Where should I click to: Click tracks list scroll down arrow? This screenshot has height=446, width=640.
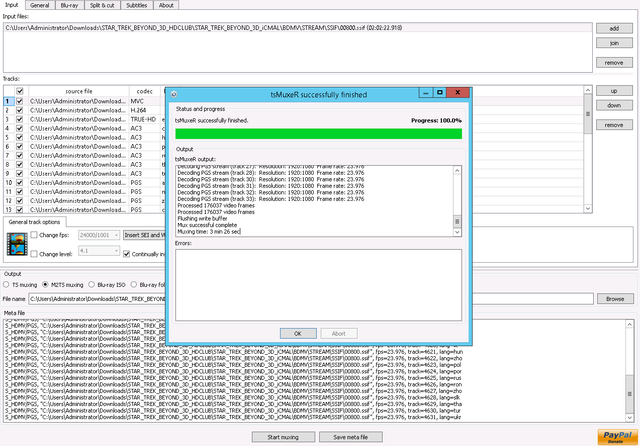[x=588, y=209]
